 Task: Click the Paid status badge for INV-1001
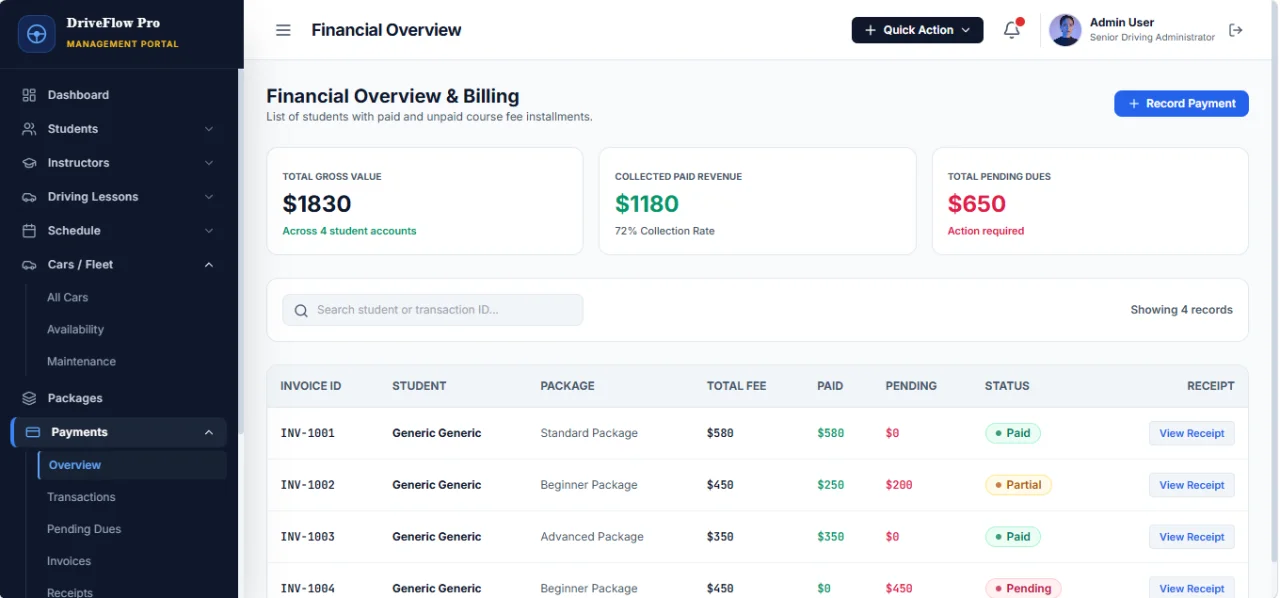tap(1013, 433)
